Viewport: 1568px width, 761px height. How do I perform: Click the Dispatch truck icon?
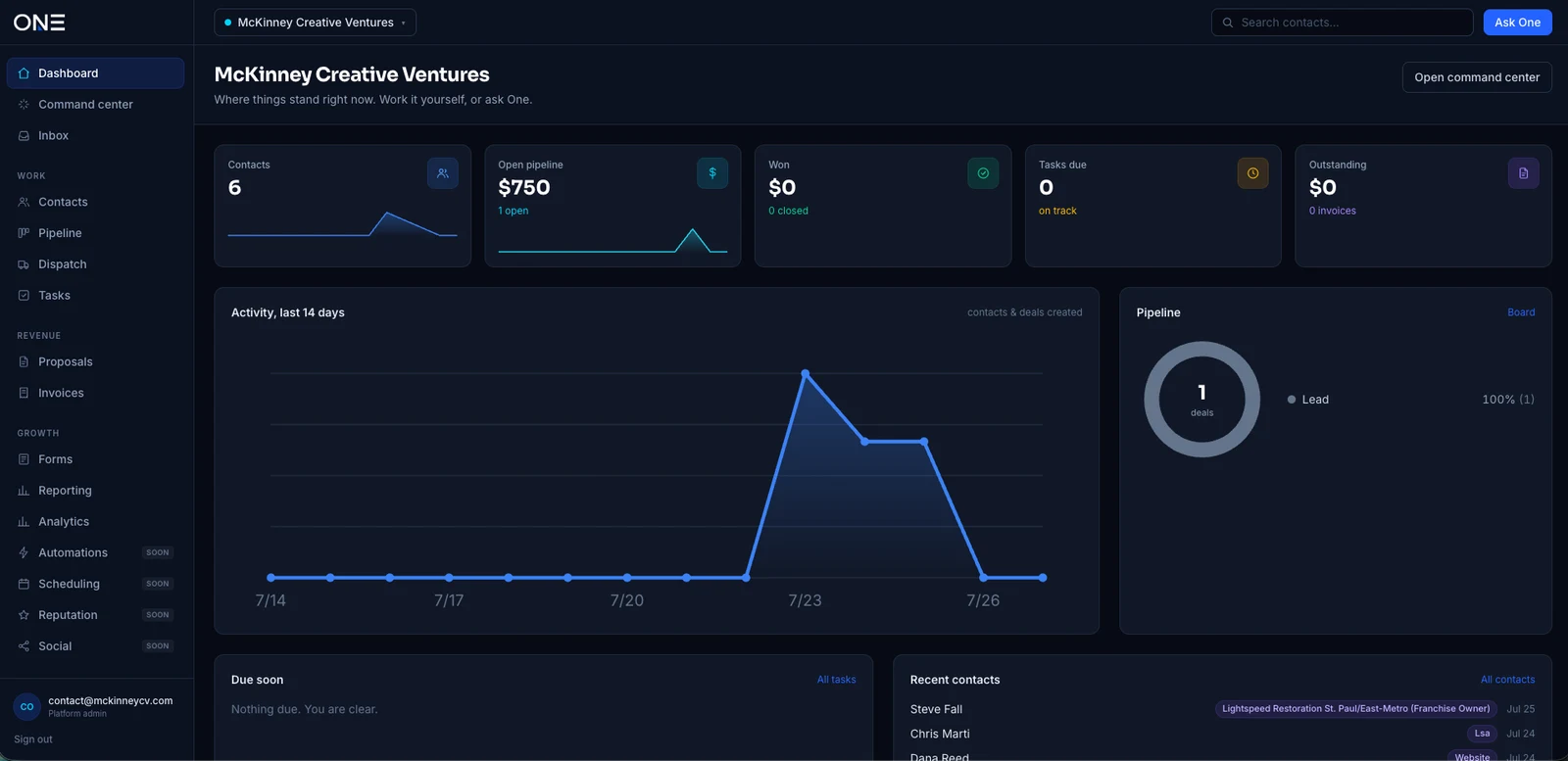click(24, 264)
